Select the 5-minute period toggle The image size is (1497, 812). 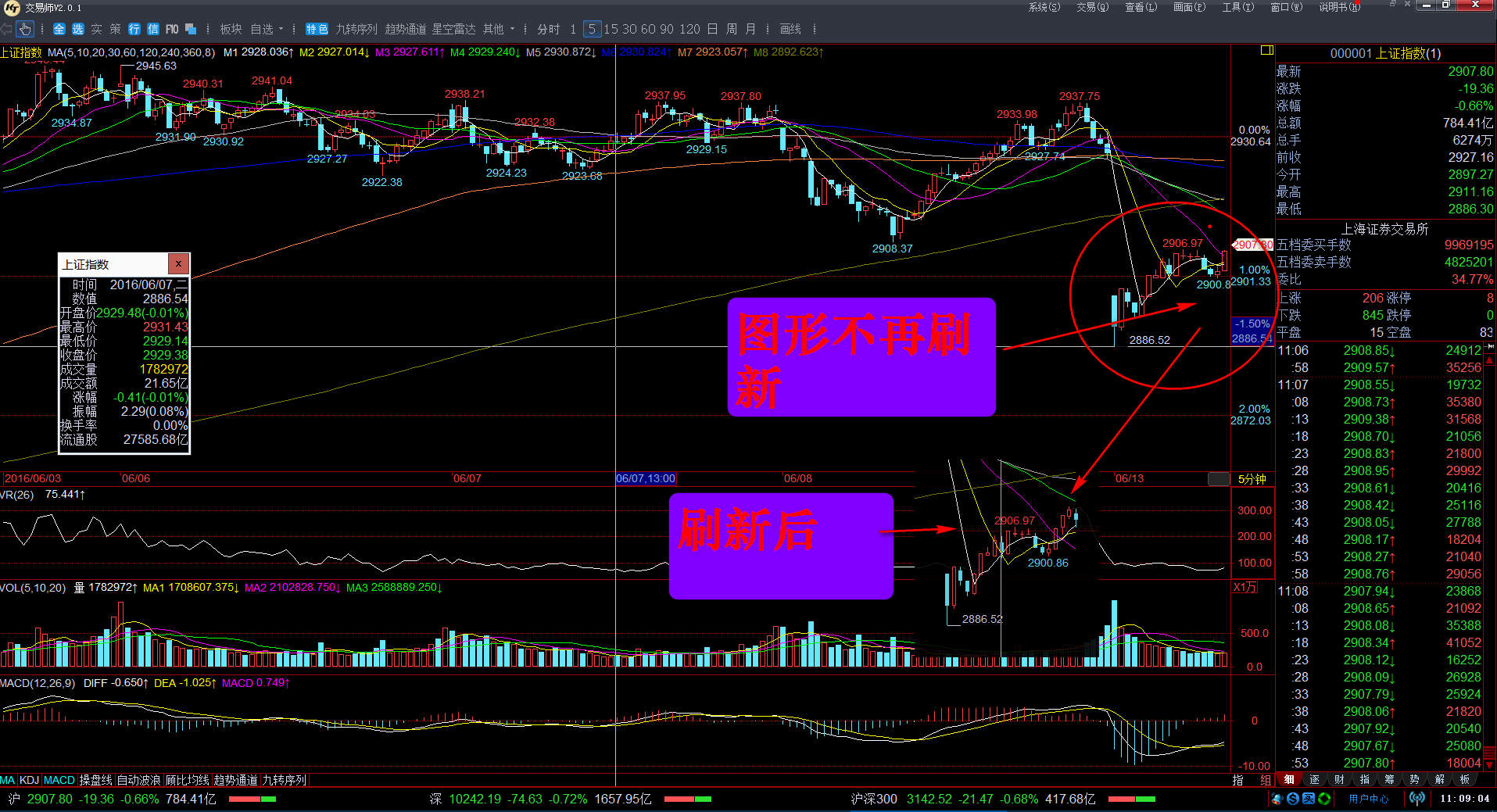pyautogui.click(x=592, y=29)
